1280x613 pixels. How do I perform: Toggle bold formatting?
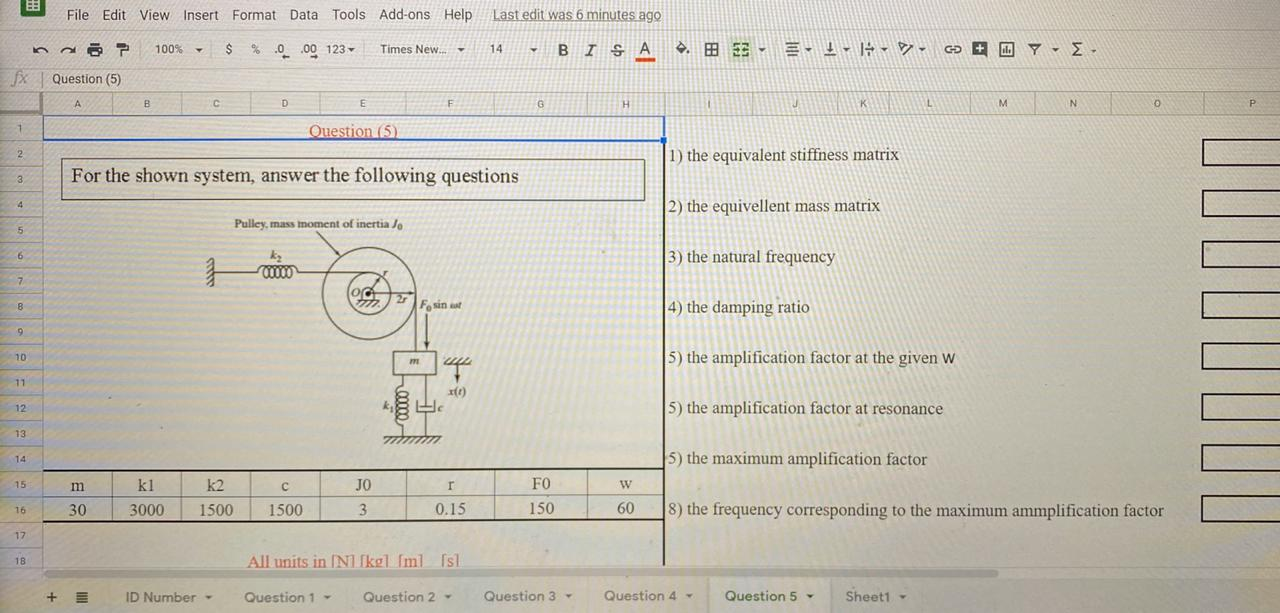coord(563,49)
